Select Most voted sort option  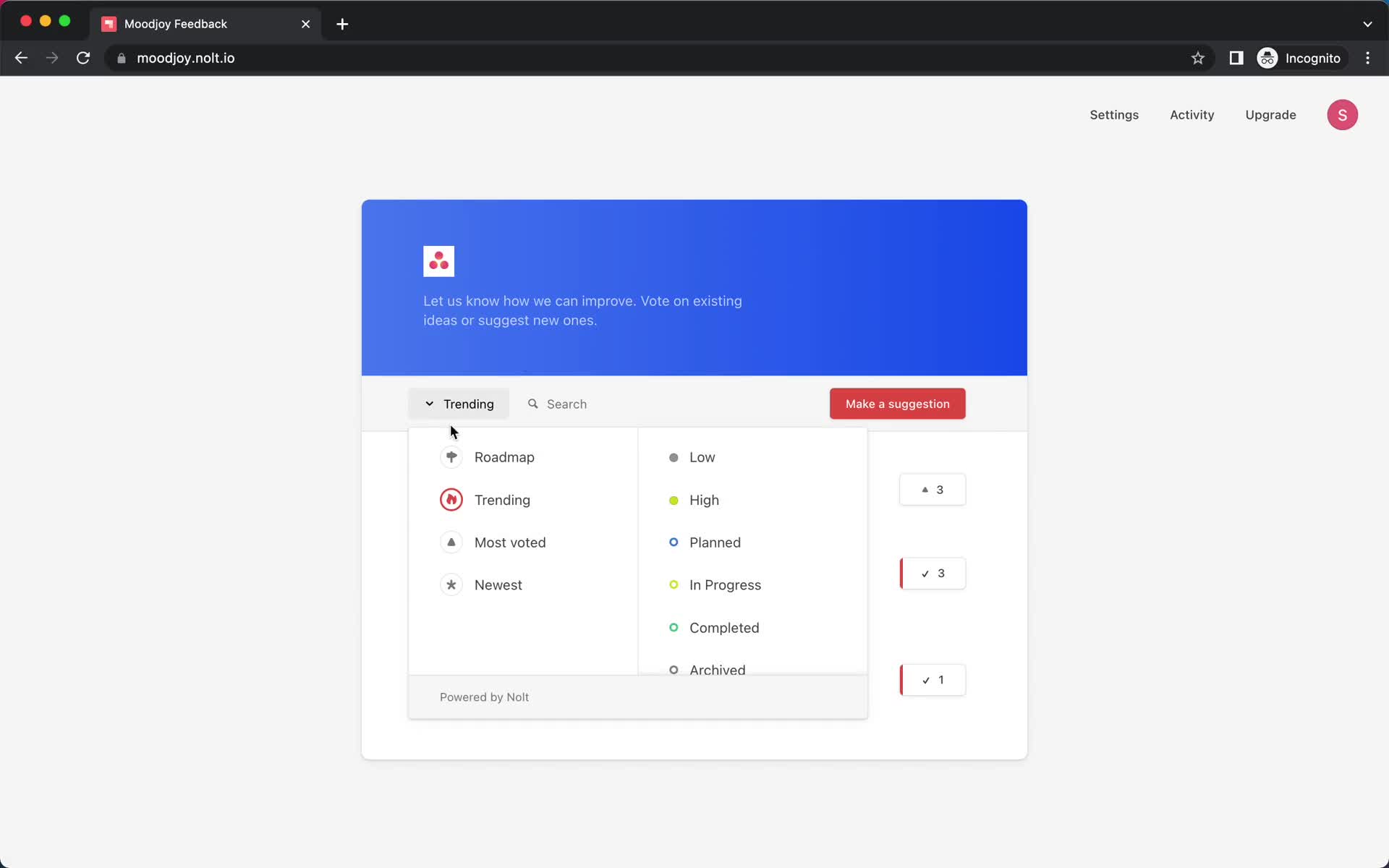pos(510,542)
